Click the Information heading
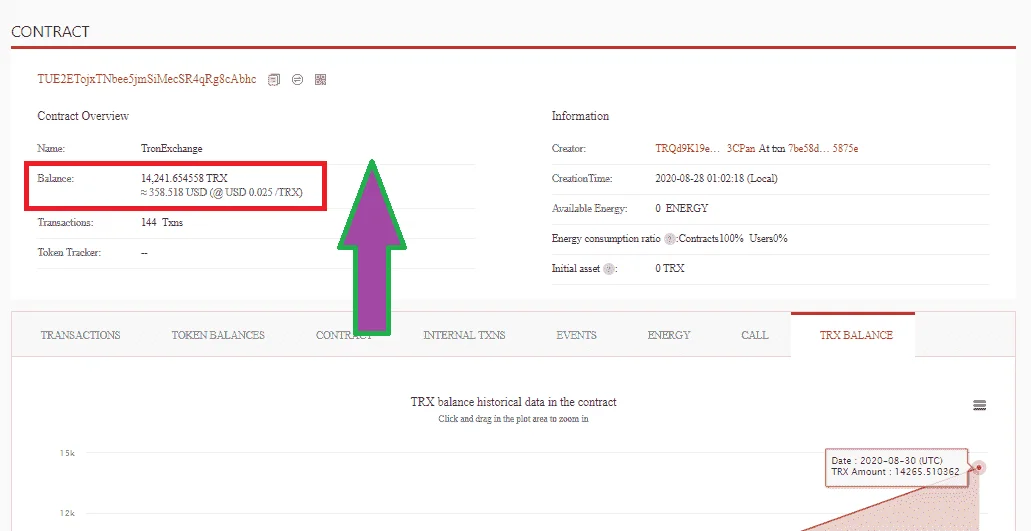The image size is (1031, 531). pyautogui.click(x=580, y=116)
